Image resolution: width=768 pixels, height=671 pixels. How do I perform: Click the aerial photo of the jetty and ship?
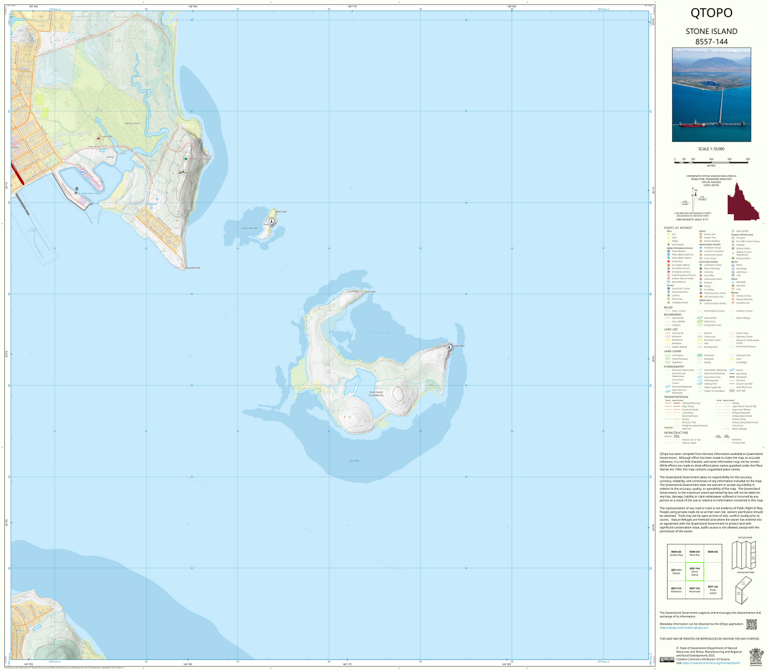point(711,95)
